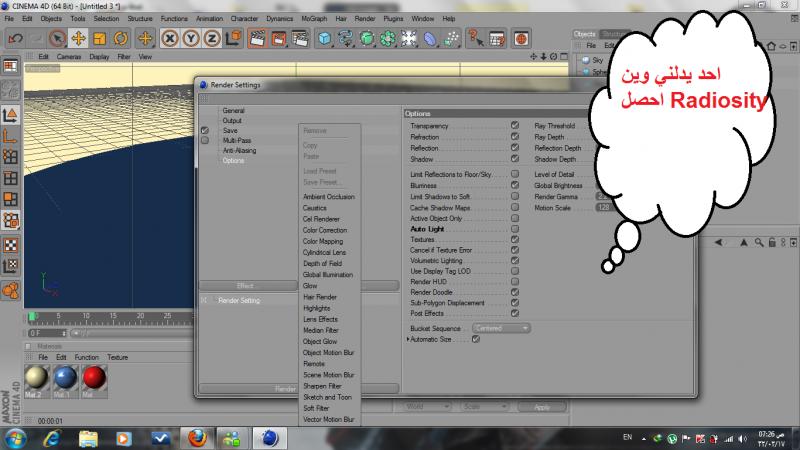This screenshot has height=450, width=800.
Task: Toggle the X axis lock
Action: [x=170, y=38]
